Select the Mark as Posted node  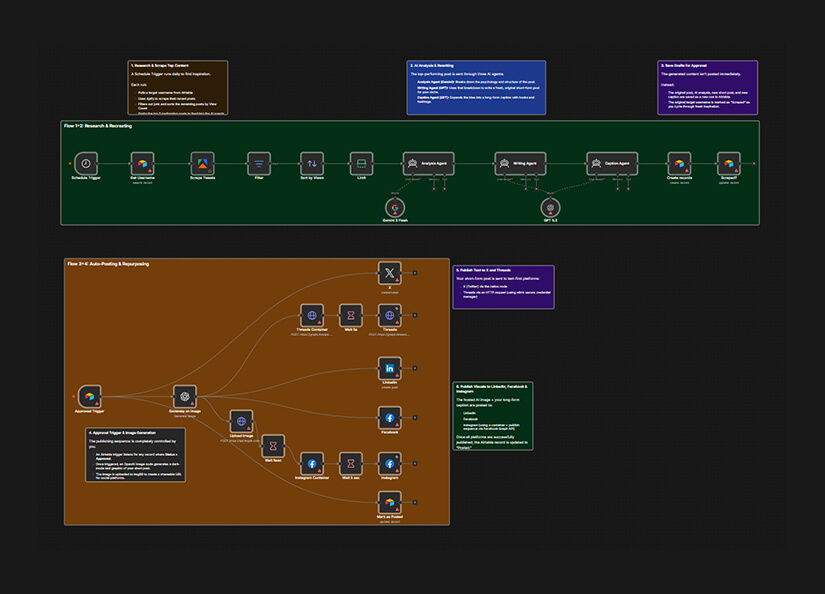click(389, 502)
